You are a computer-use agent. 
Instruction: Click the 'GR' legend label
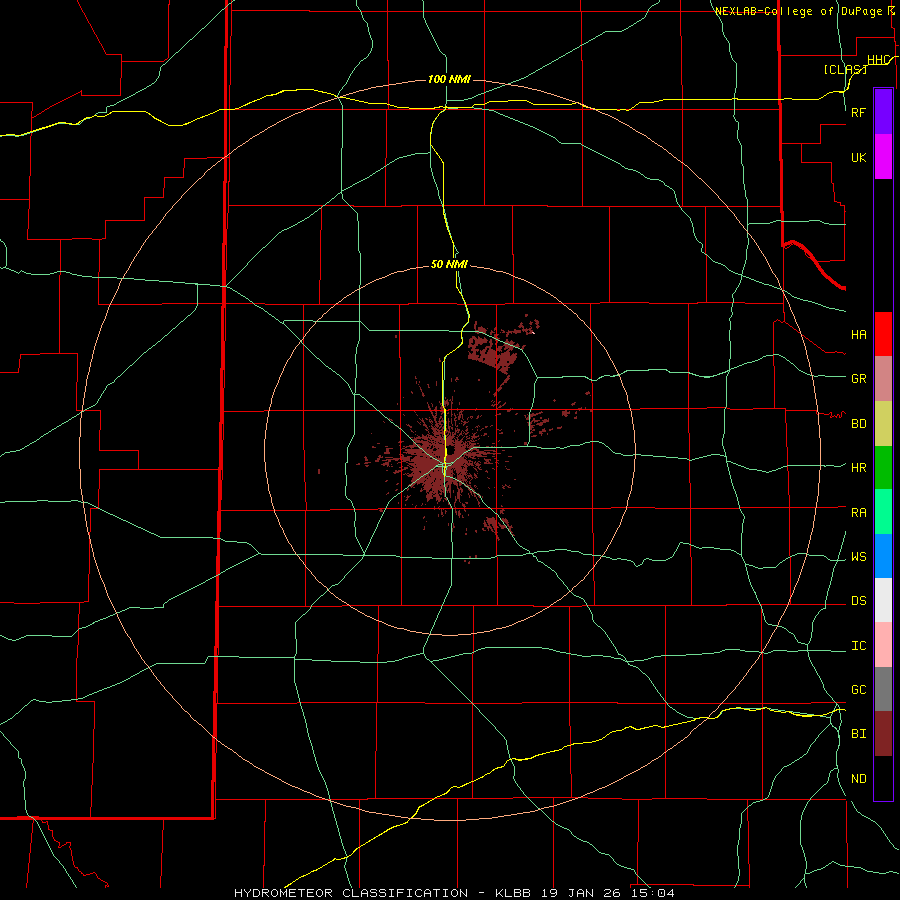point(858,379)
